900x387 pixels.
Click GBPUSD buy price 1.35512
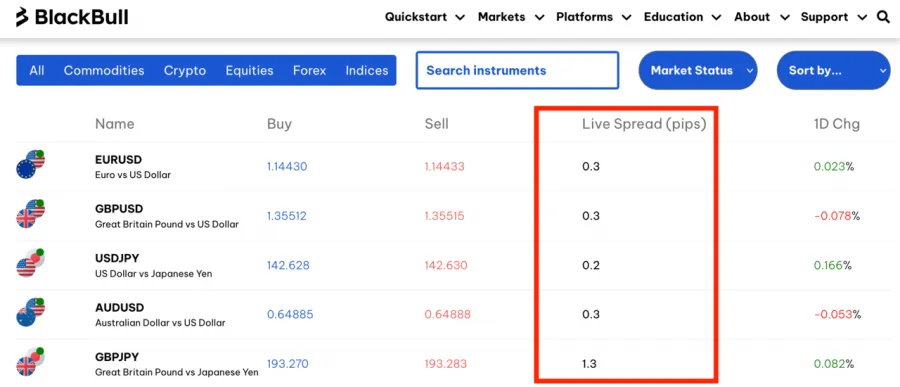pos(286,216)
